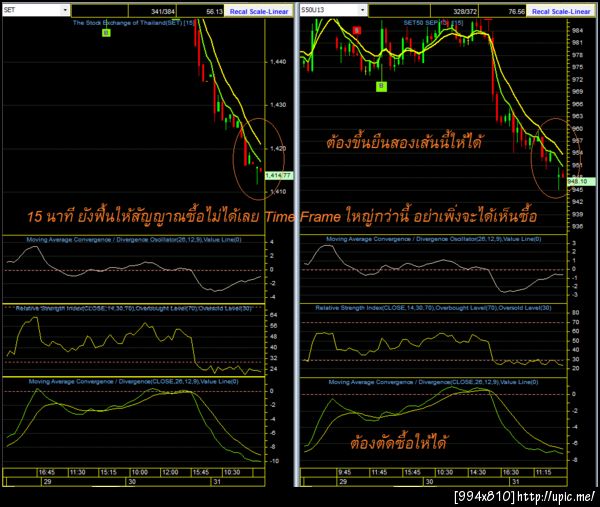Click the 16:45 time label on SET axis

point(47,472)
